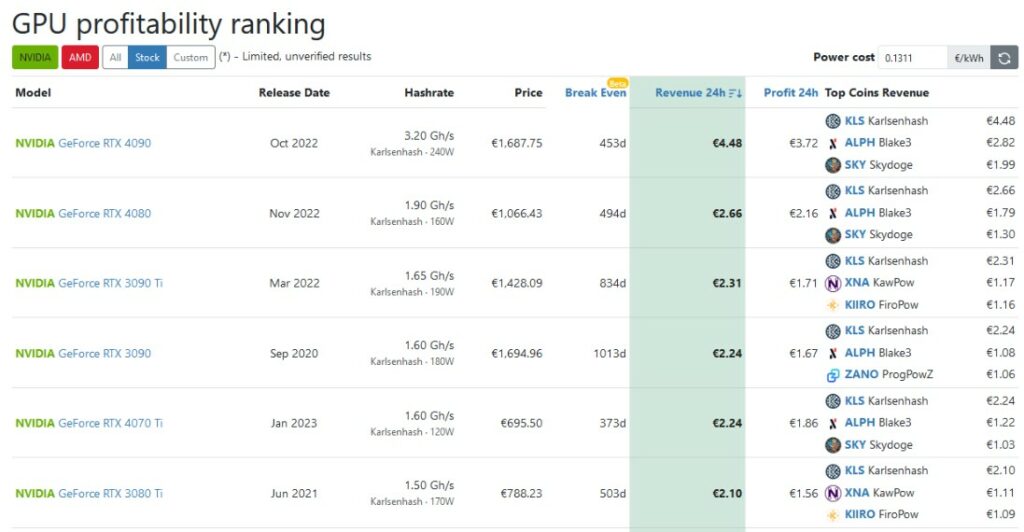Select the Custom settings option
This screenshot has height=532, width=1024.
(191, 57)
